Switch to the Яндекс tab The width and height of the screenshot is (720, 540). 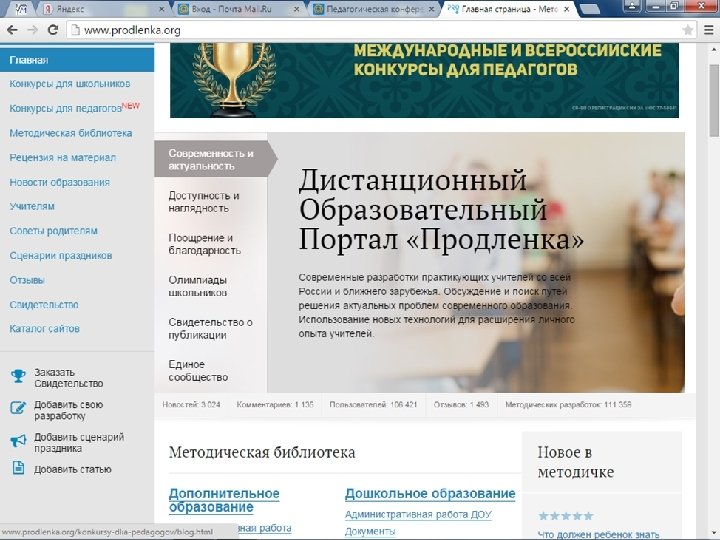102,9
